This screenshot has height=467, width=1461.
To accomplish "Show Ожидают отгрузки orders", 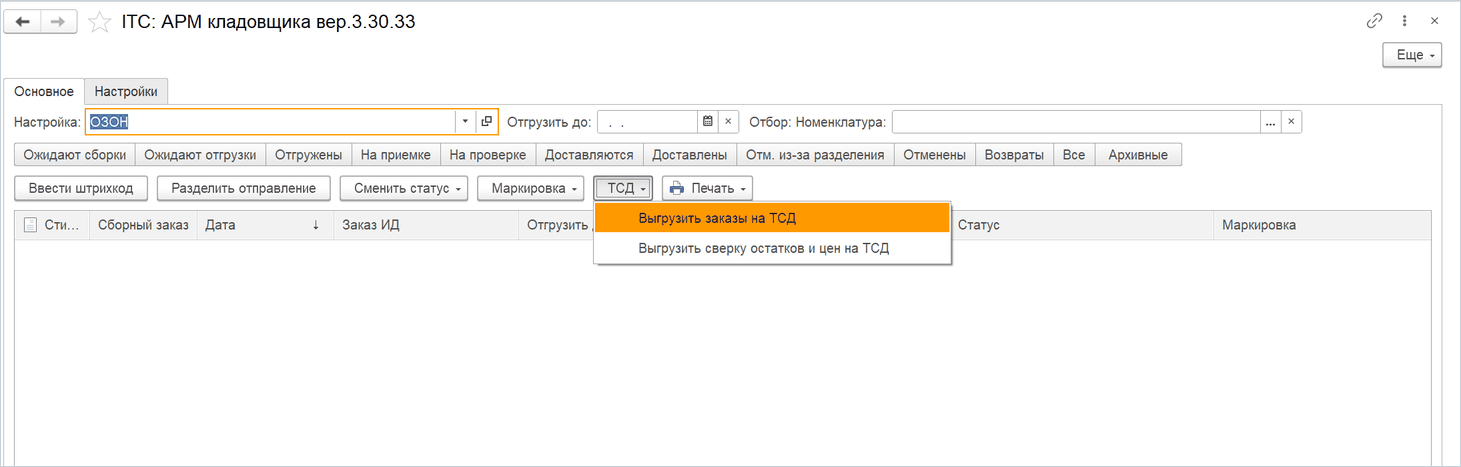I will 201,155.
